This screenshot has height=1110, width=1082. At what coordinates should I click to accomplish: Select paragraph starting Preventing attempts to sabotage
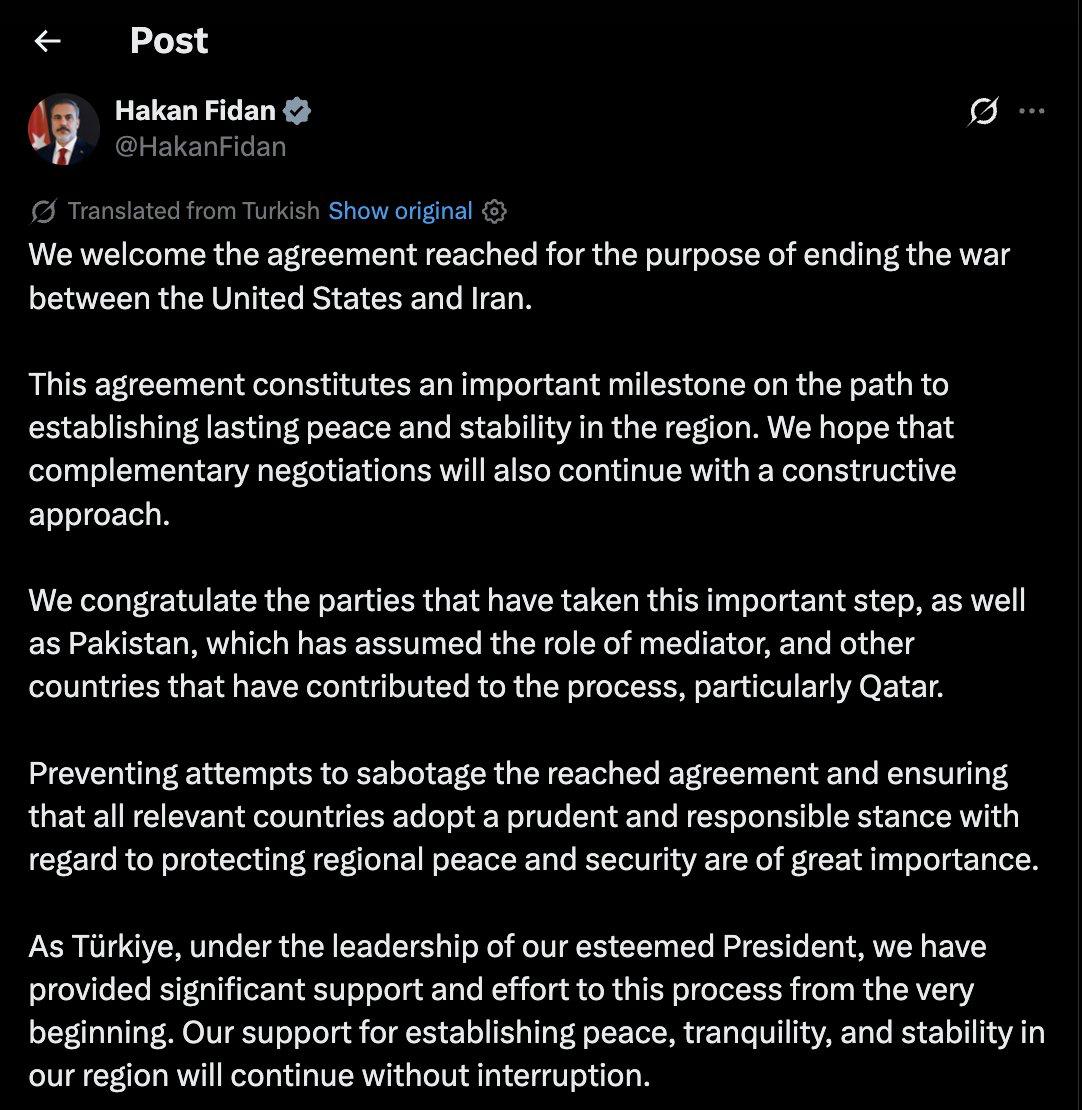click(533, 816)
